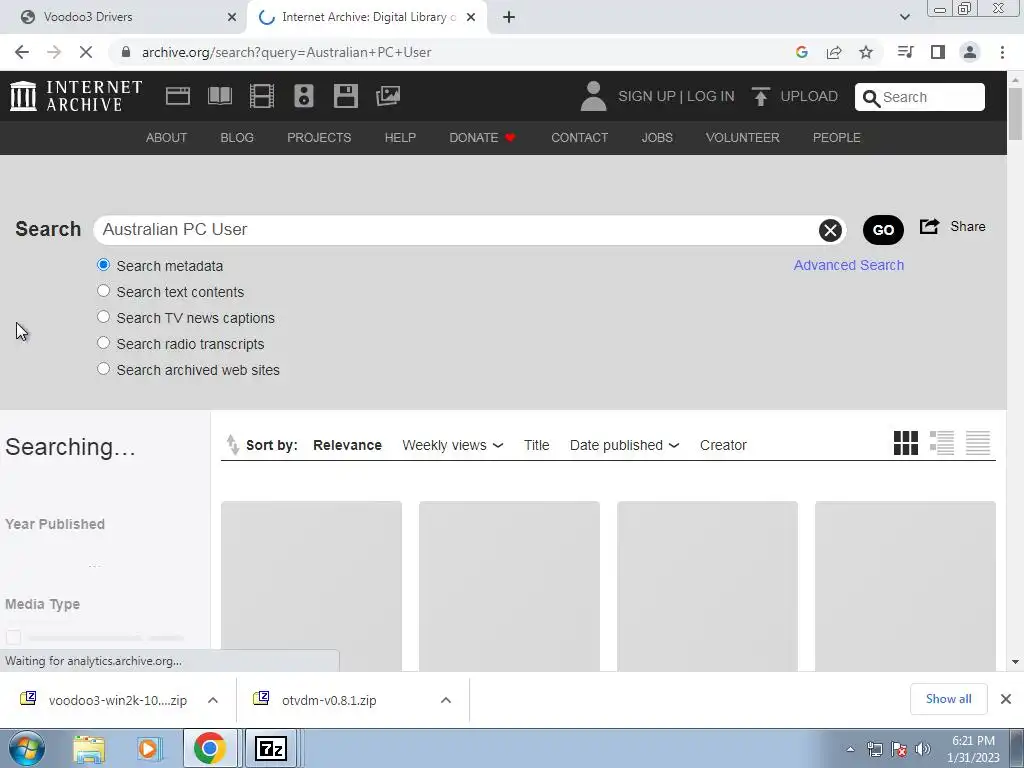Click the Share icon
The width and height of the screenshot is (1024, 768).
929,226
